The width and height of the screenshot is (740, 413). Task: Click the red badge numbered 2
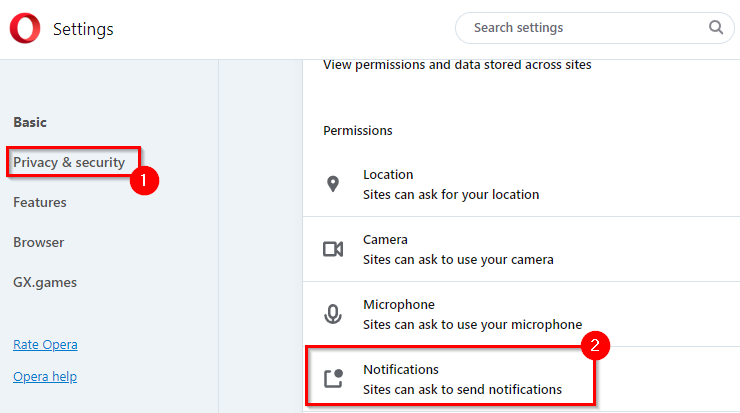(596, 347)
